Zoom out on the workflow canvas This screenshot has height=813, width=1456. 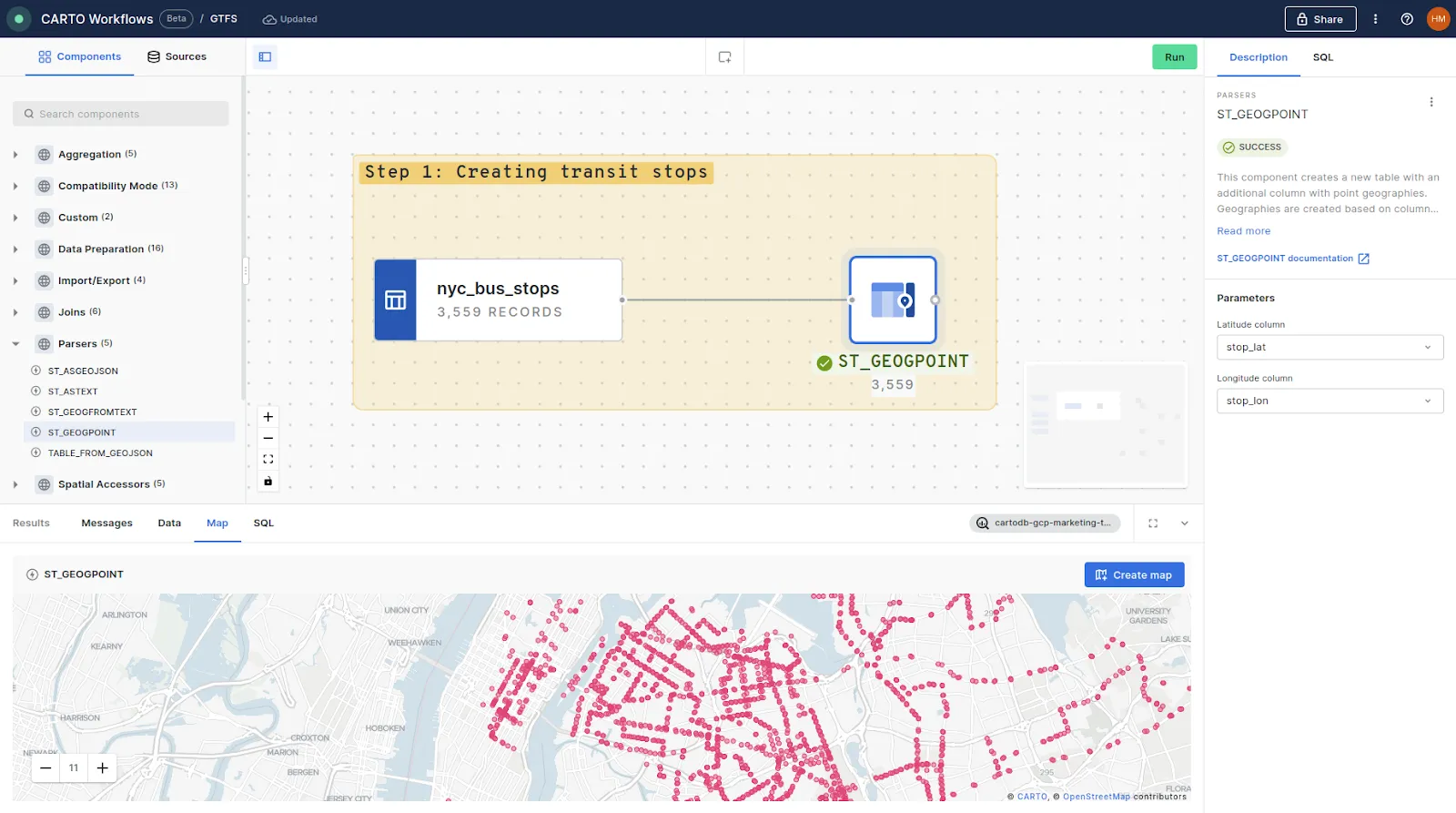268,438
